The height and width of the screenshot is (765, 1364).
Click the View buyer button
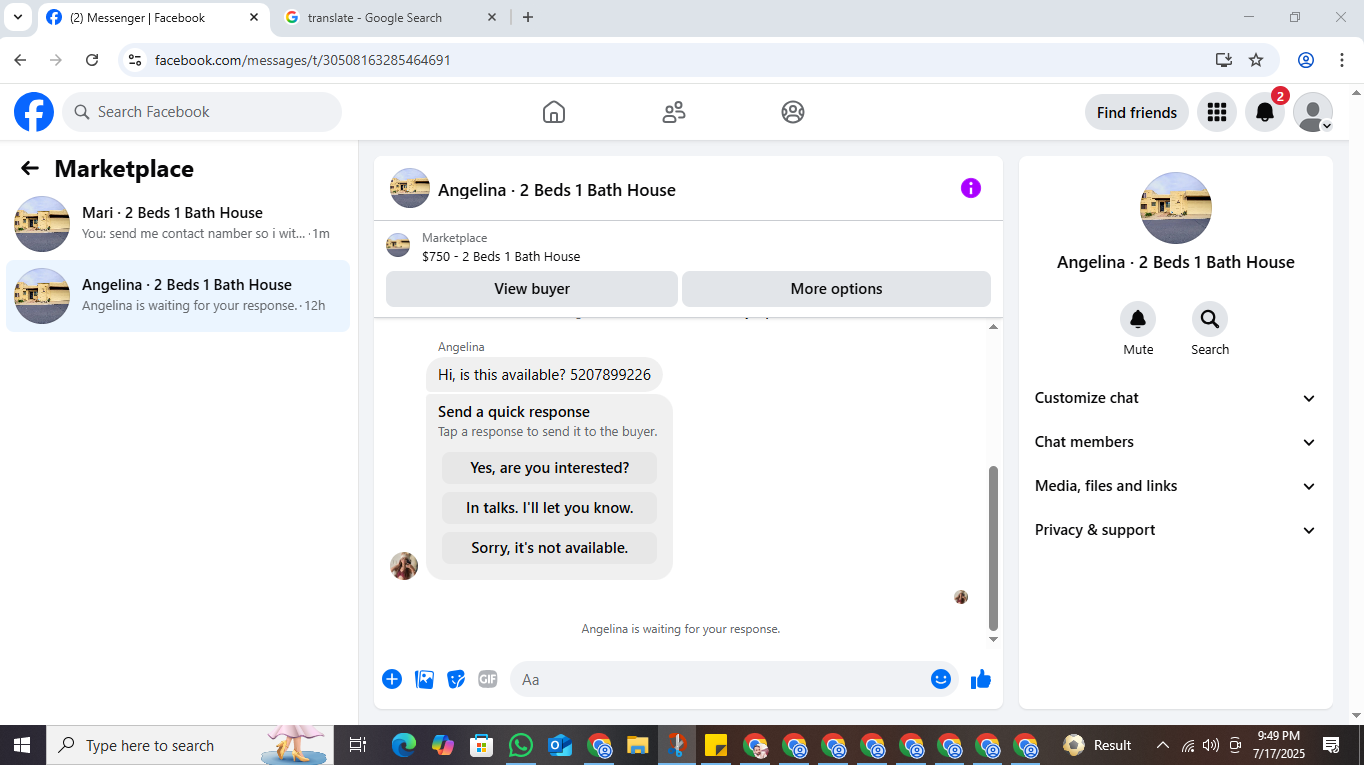[x=532, y=289]
